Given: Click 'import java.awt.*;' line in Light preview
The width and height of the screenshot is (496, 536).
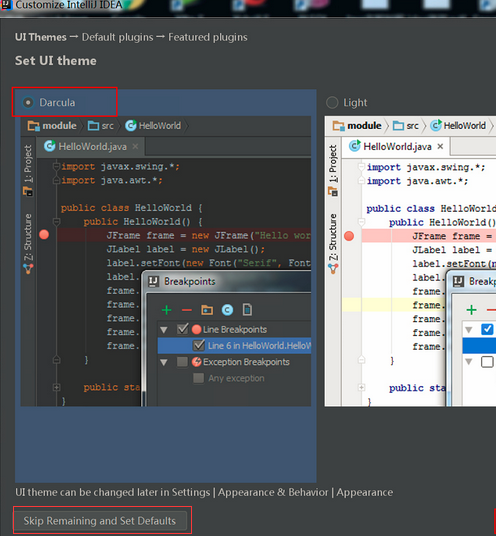Looking at the screenshot, I should (417, 181).
